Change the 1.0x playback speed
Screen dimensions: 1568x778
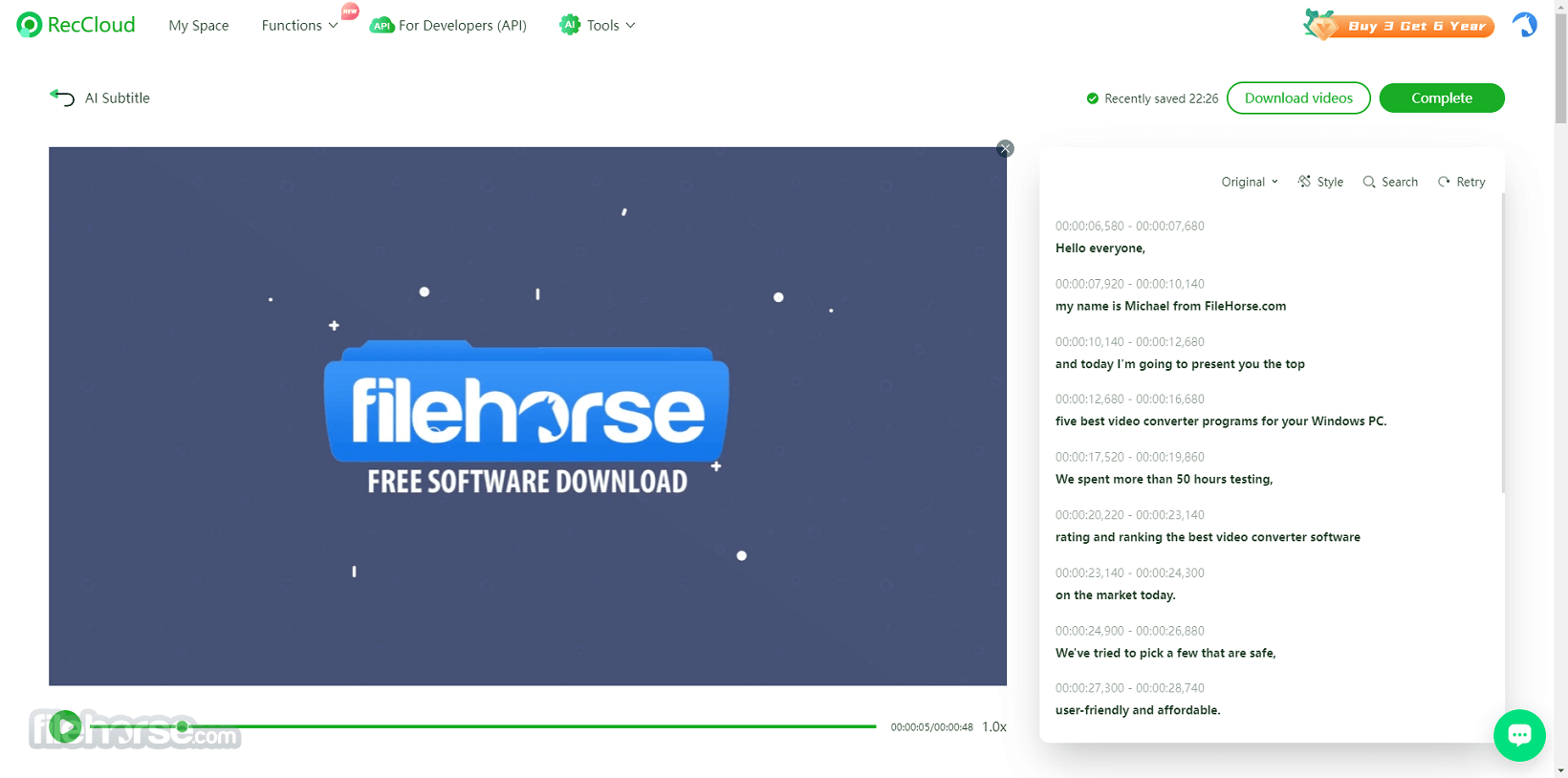pos(994,727)
